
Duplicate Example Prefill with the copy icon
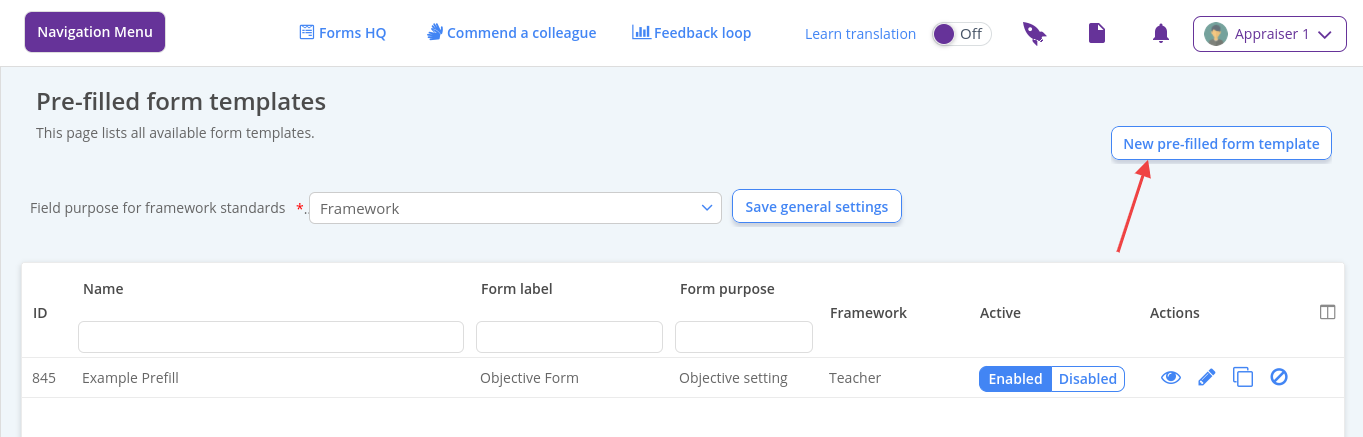point(1243,378)
